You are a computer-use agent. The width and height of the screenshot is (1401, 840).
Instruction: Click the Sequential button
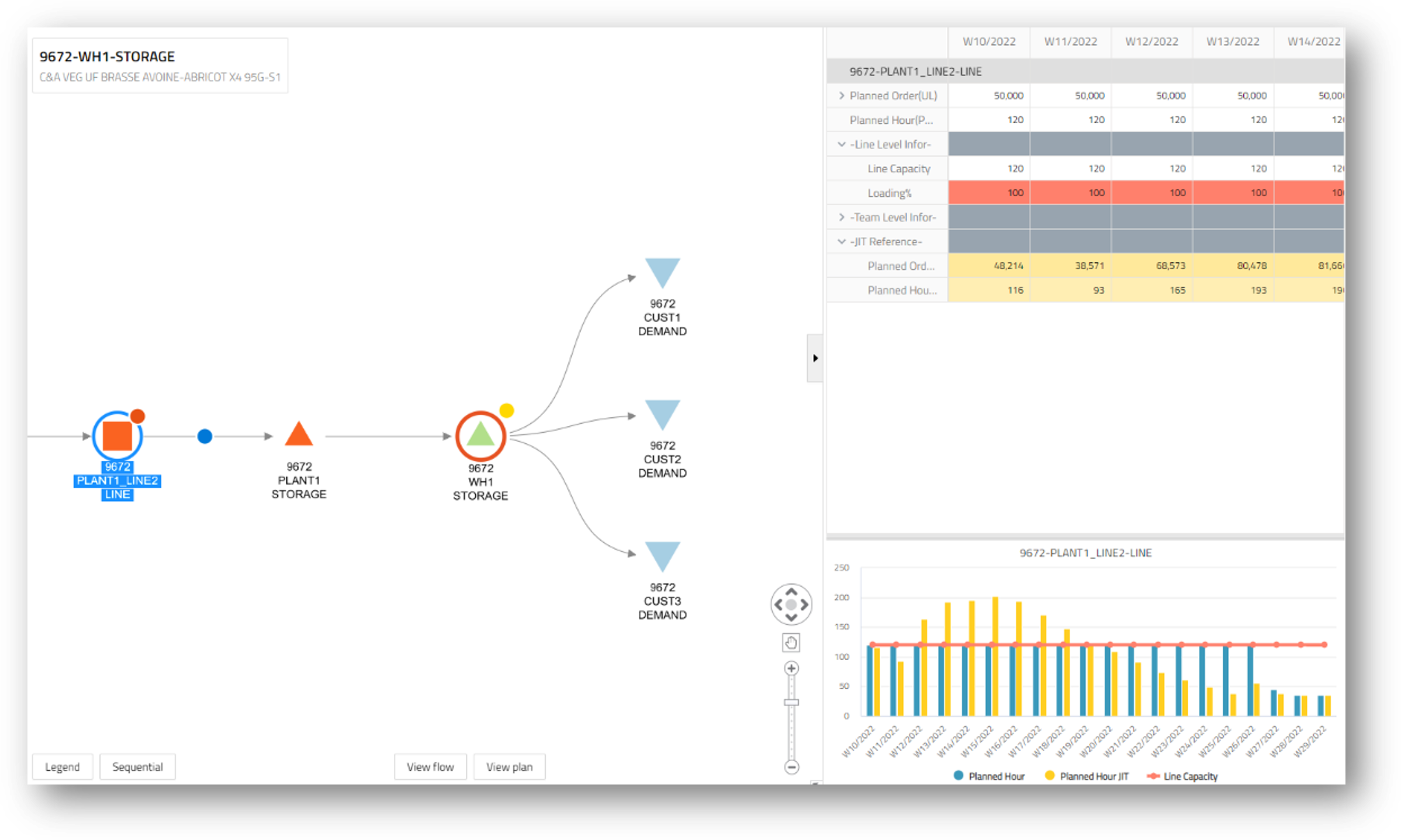tap(137, 766)
